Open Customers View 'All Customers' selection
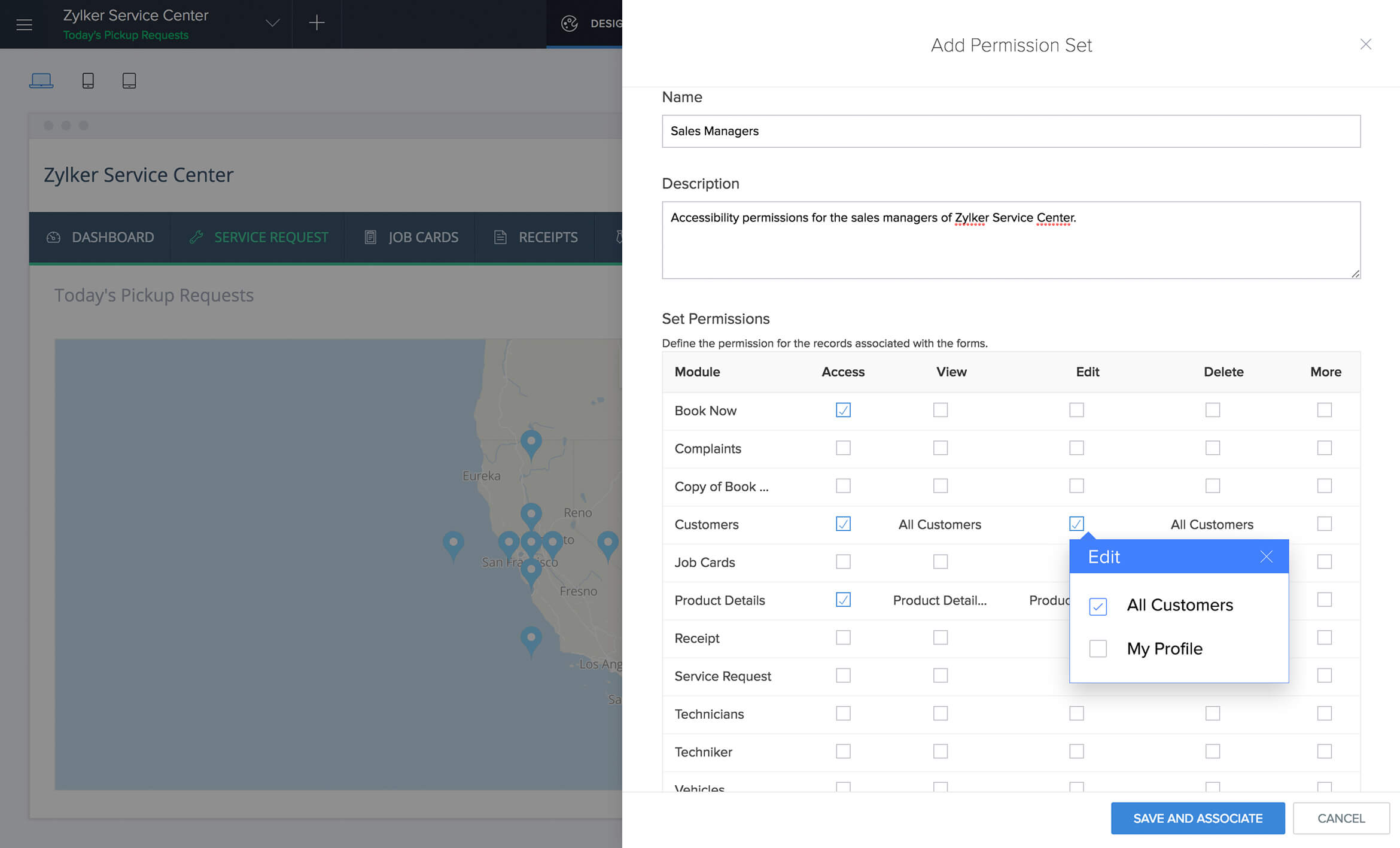Image resolution: width=1400 pixels, height=848 pixels. [940, 524]
